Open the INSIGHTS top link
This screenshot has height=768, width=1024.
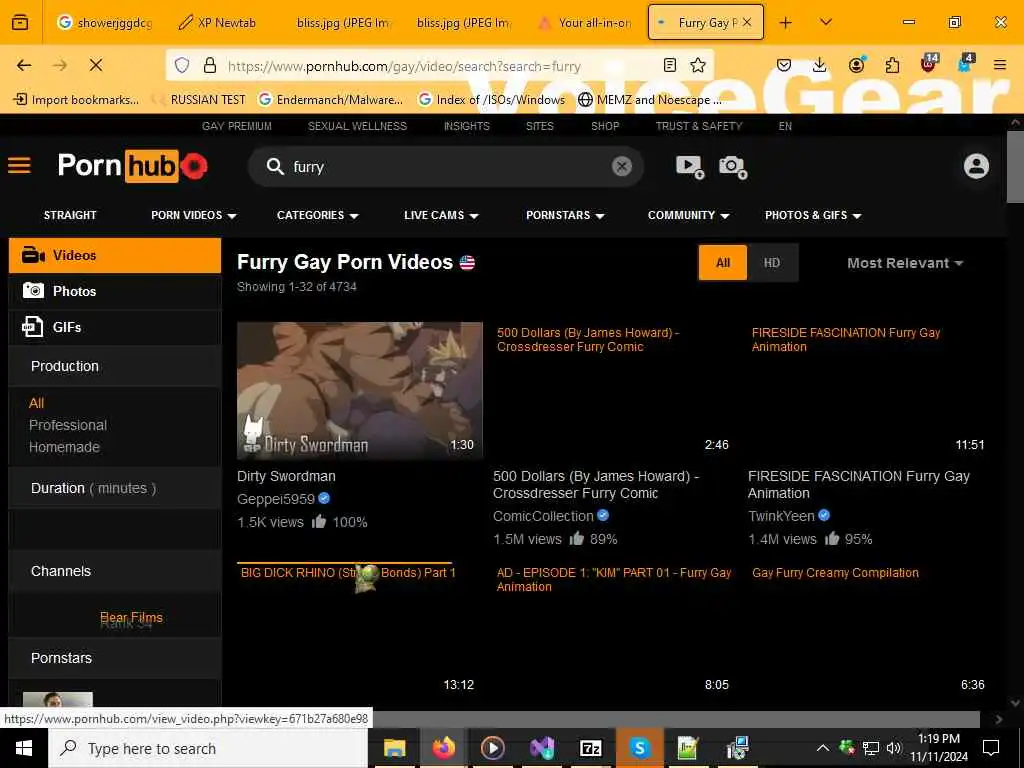point(466,126)
